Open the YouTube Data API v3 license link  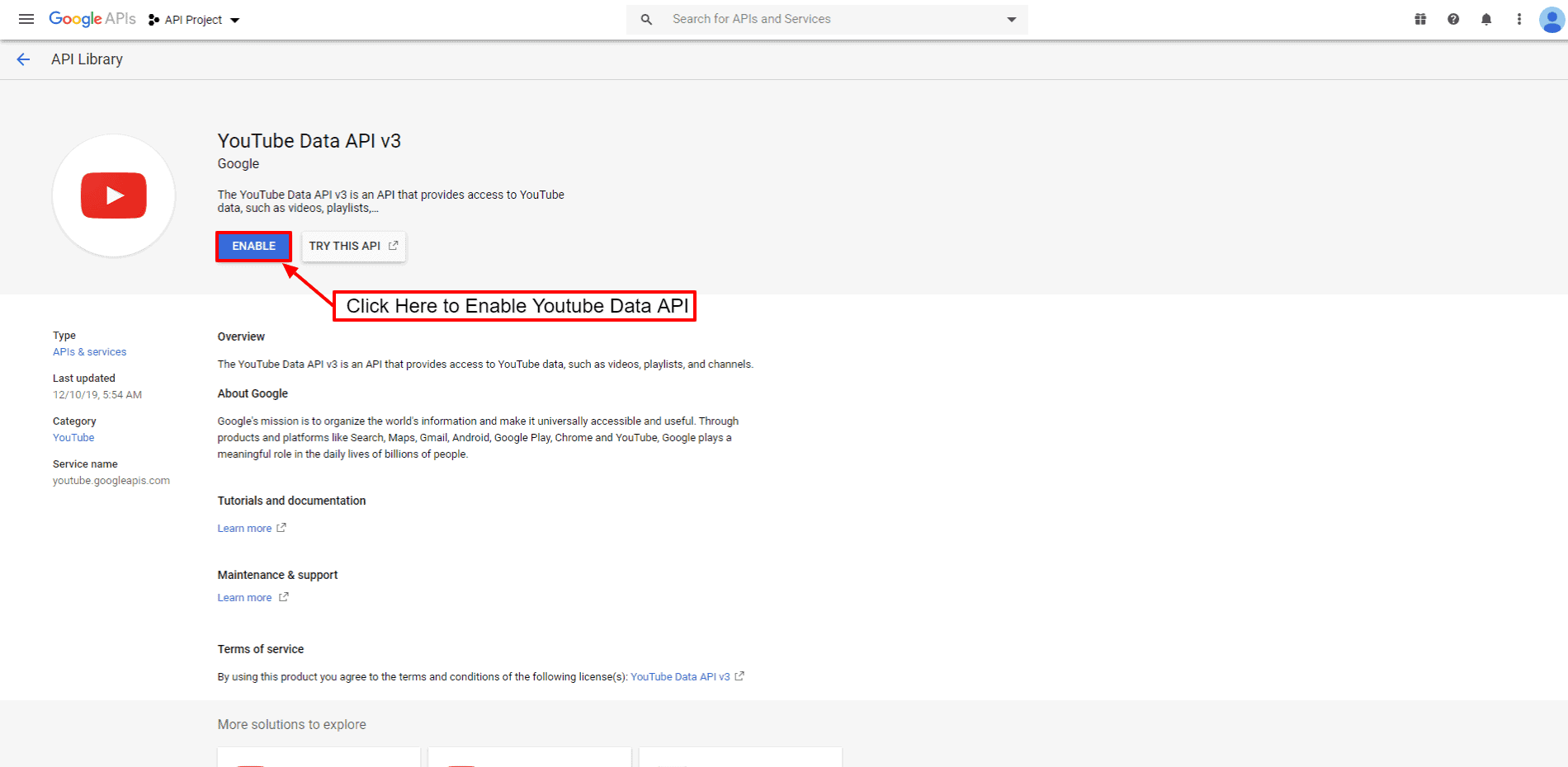[x=680, y=676]
